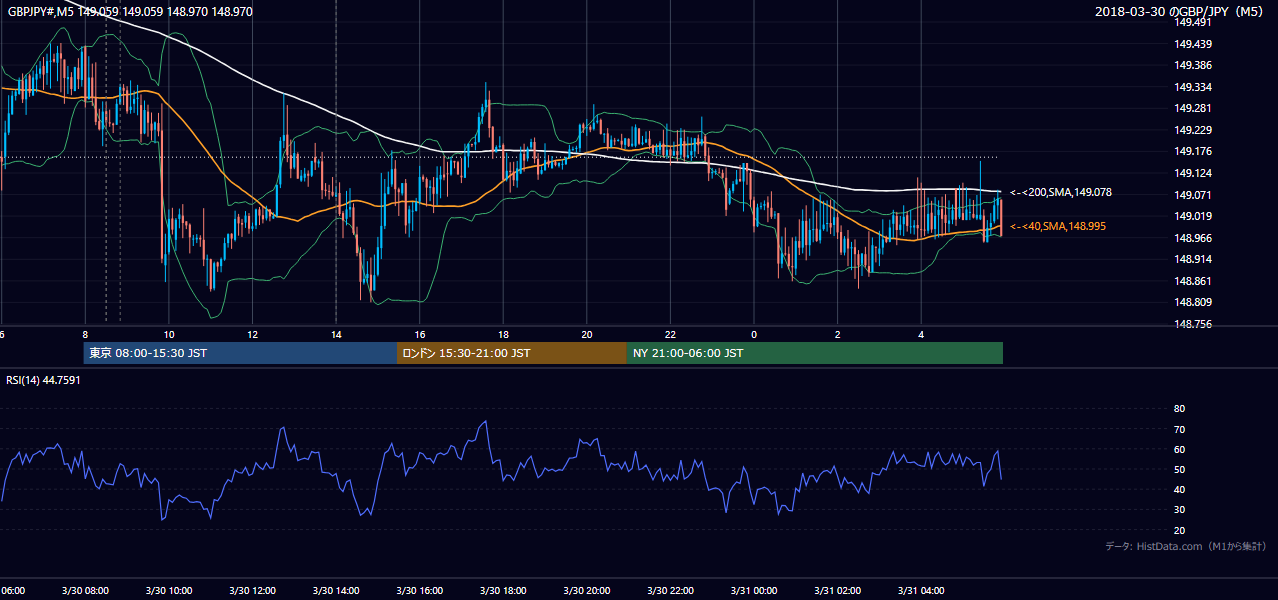Click price axis label 148.809
The image size is (1278, 600).
coord(1194,302)
